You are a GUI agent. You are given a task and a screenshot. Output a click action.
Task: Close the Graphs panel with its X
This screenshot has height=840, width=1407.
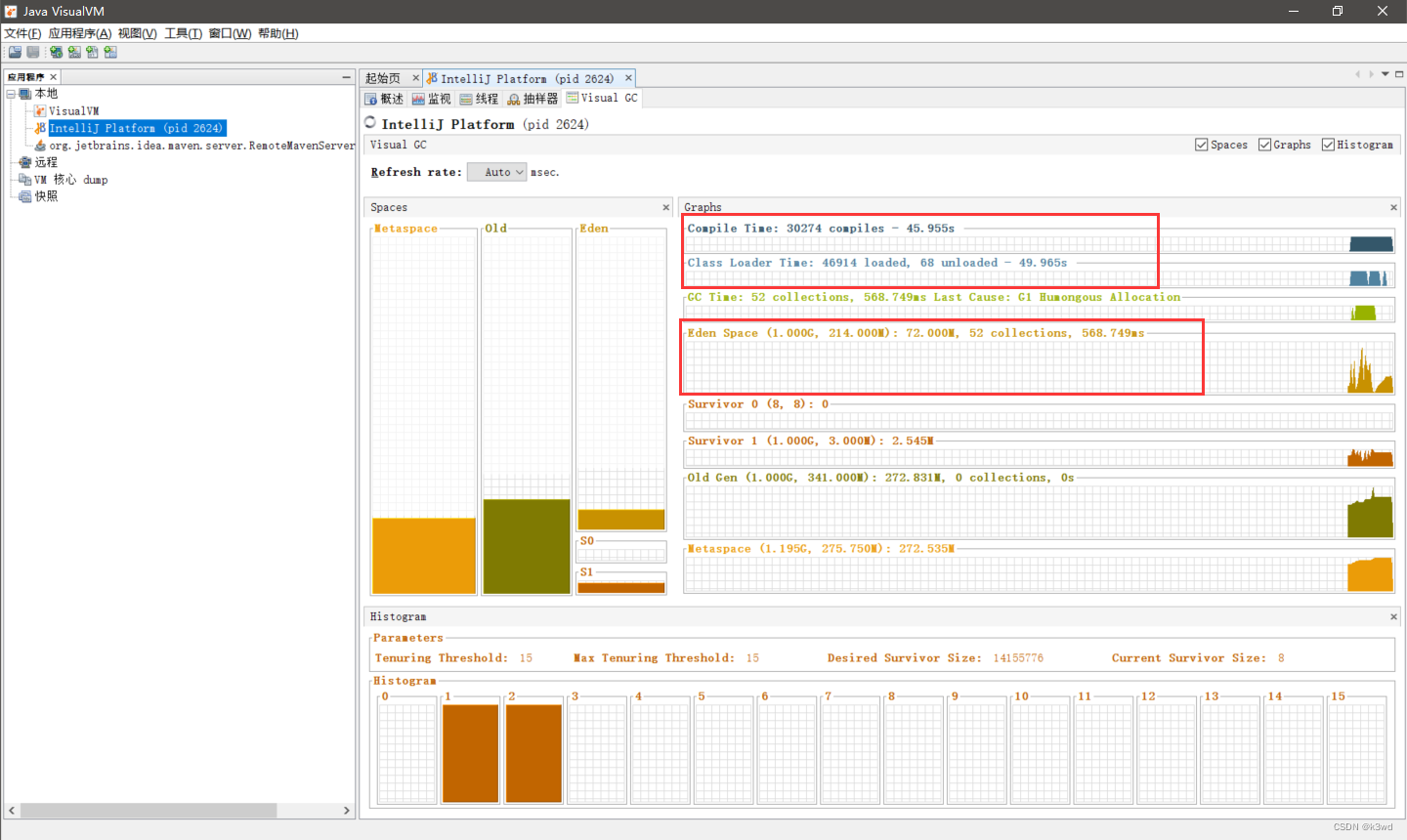click(1393, 207)
